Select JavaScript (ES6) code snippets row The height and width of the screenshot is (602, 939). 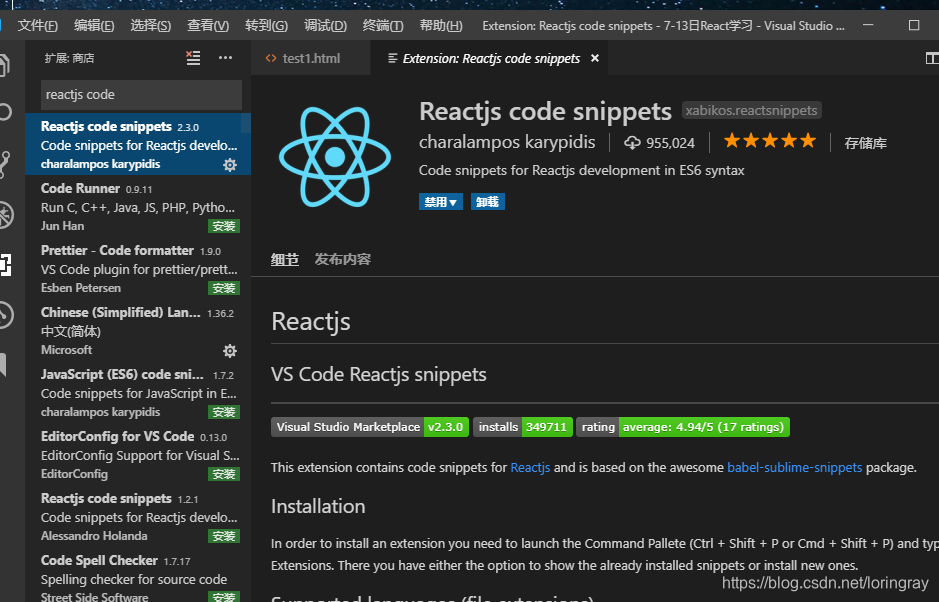tap(138, 392)
